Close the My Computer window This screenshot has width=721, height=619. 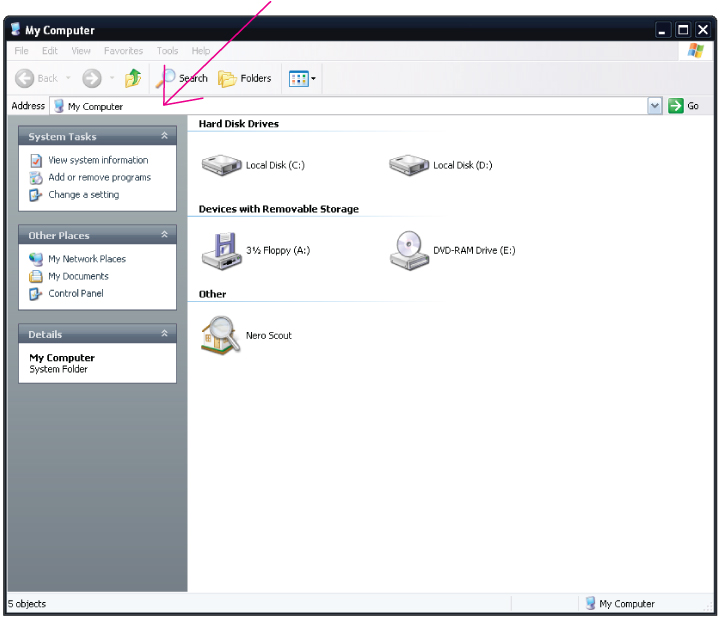(x=703, y=30)
